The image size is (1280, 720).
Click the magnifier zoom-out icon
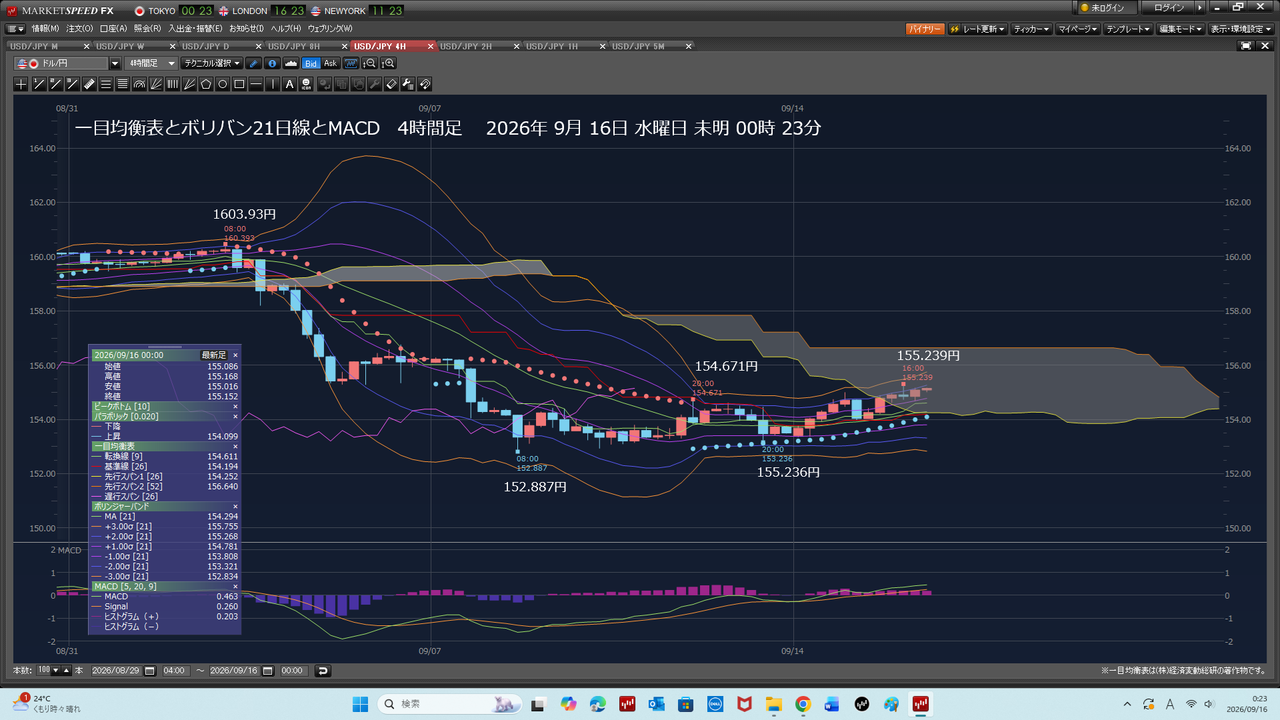tap(370, 63)
